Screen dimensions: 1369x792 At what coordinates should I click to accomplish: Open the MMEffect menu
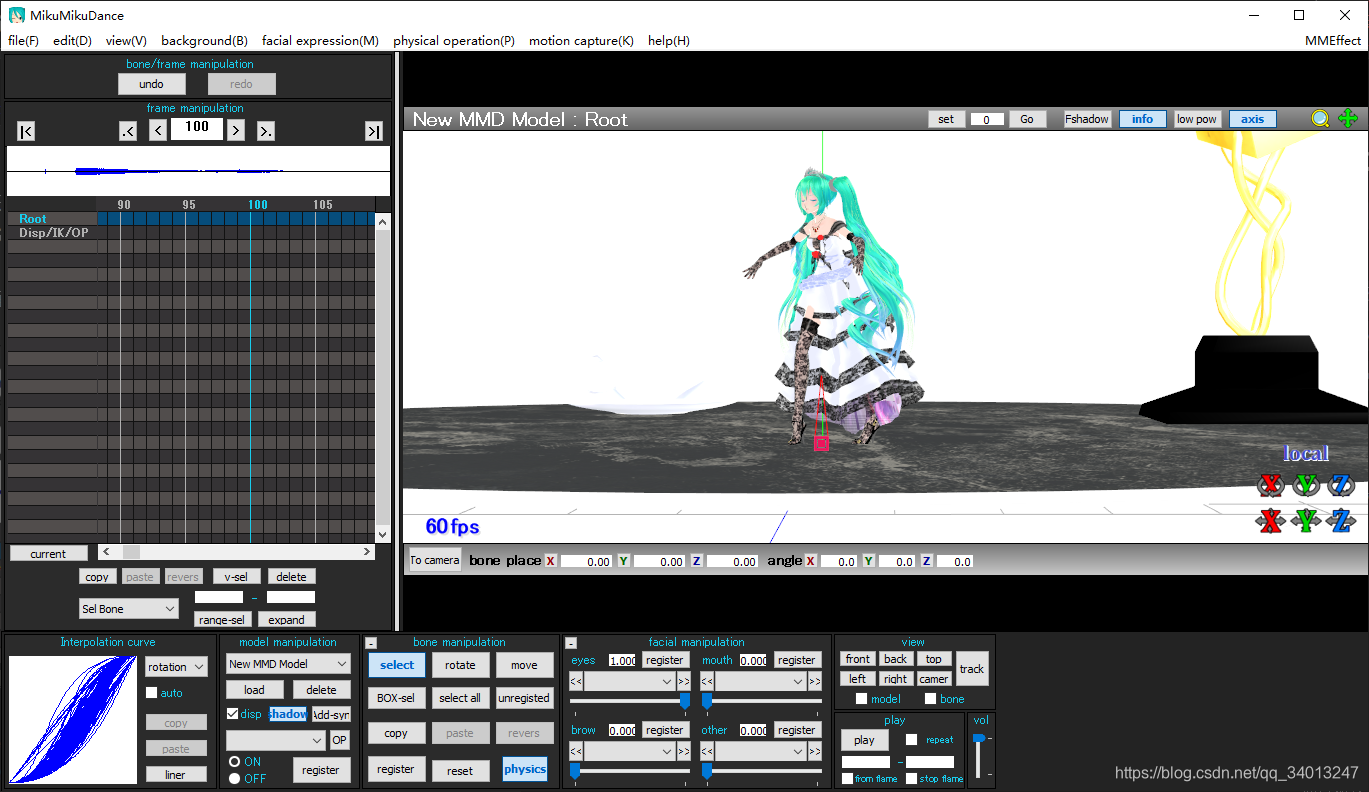pyautogui.click(x=1333, y=41)
